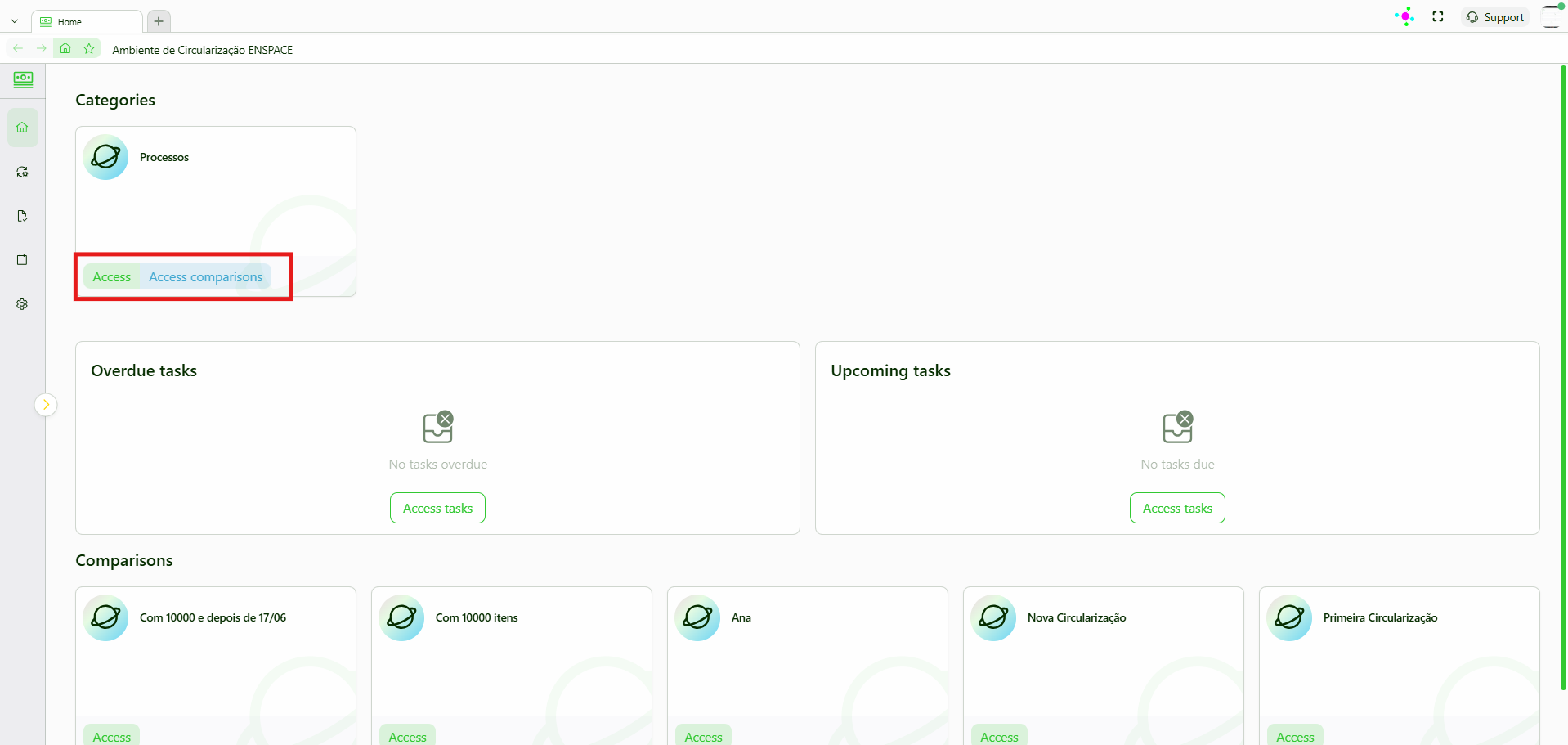Expand the sidebar with the chevron handle
The image size is (1568, 745).
46,405
